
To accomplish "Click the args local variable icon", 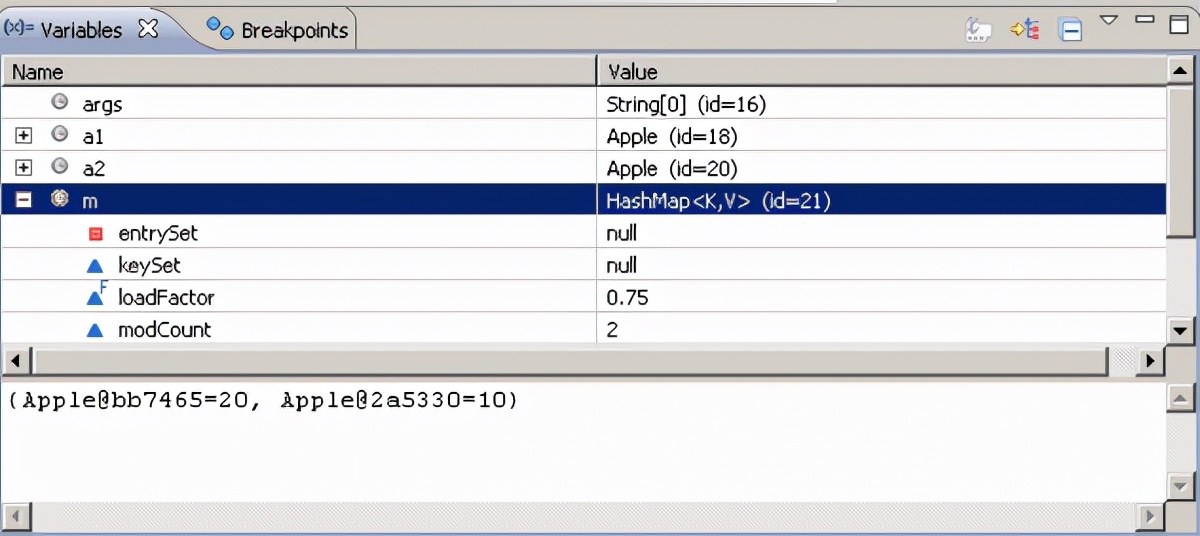I will coord(60,102).
